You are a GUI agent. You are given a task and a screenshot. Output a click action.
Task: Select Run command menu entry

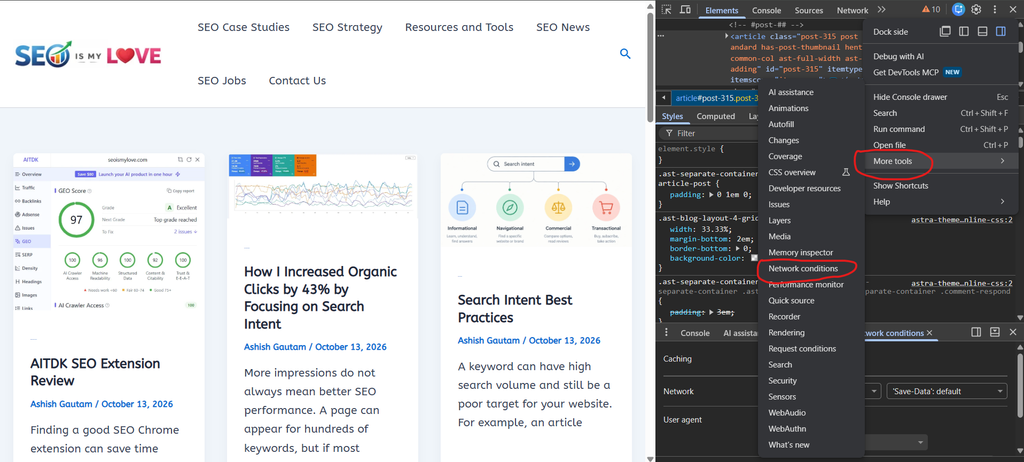pos(940,129)
